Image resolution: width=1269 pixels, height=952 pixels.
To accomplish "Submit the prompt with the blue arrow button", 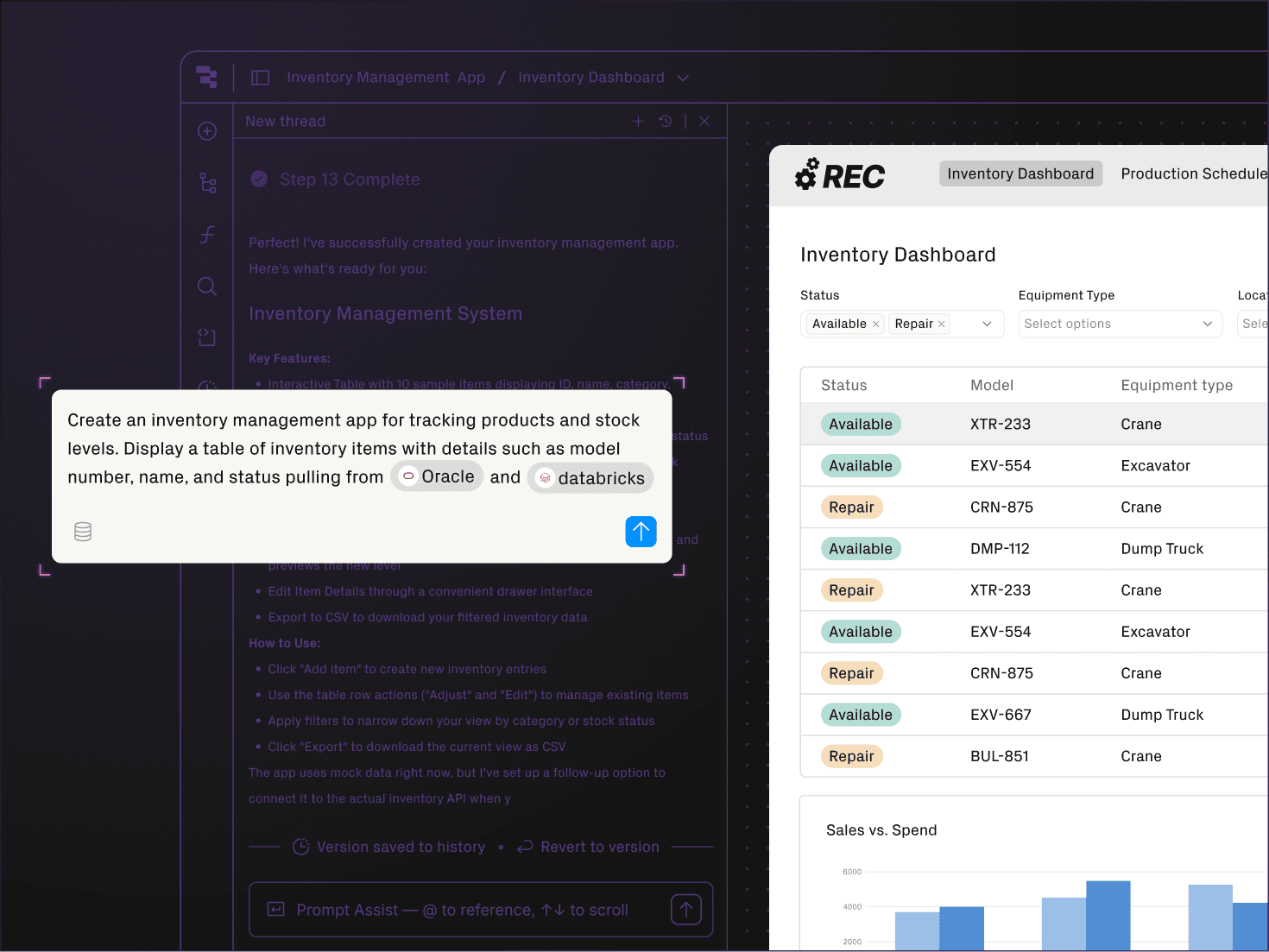I will [x=641, y=532].
